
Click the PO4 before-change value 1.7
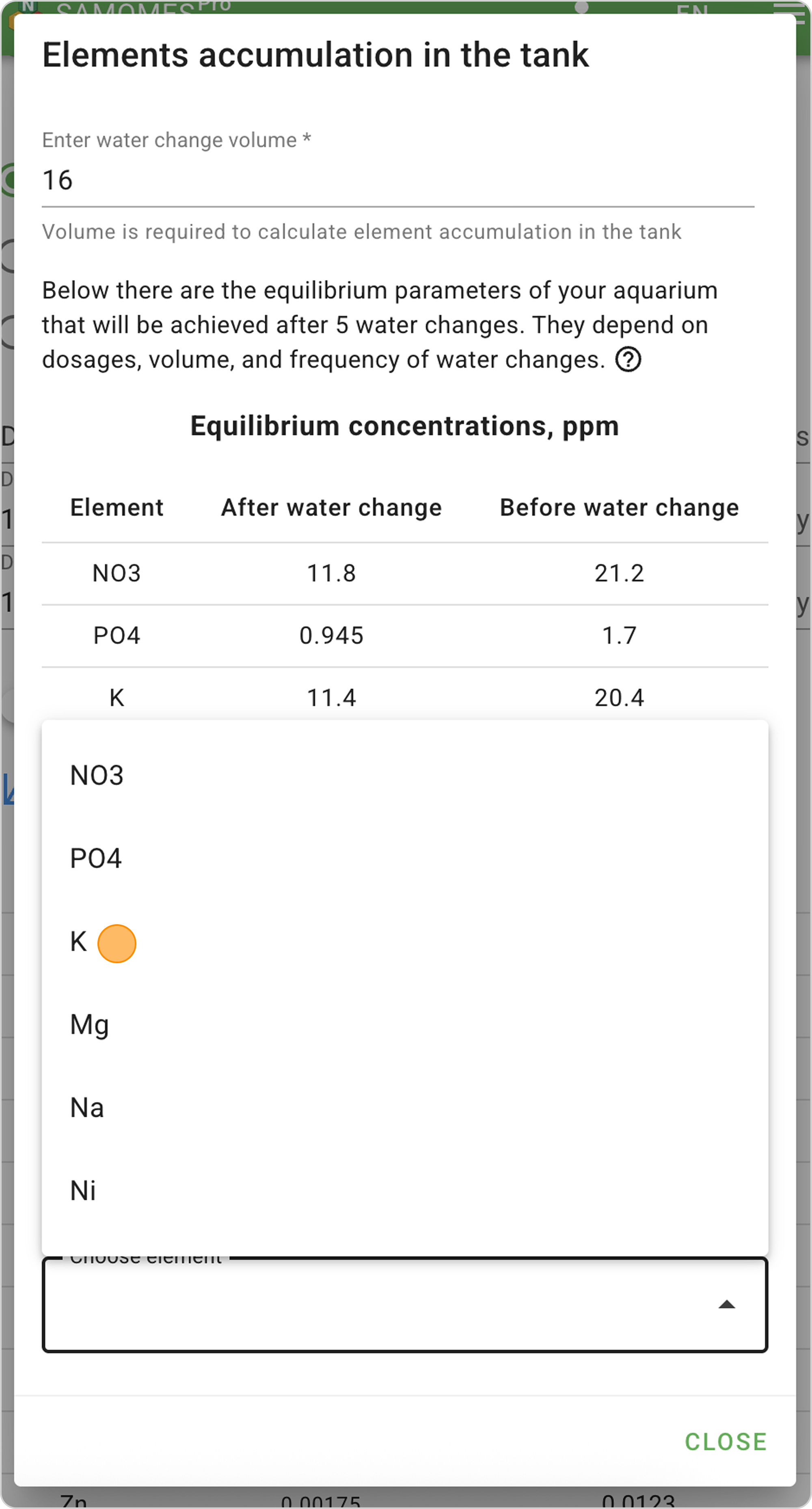click(x=619, y=636)
